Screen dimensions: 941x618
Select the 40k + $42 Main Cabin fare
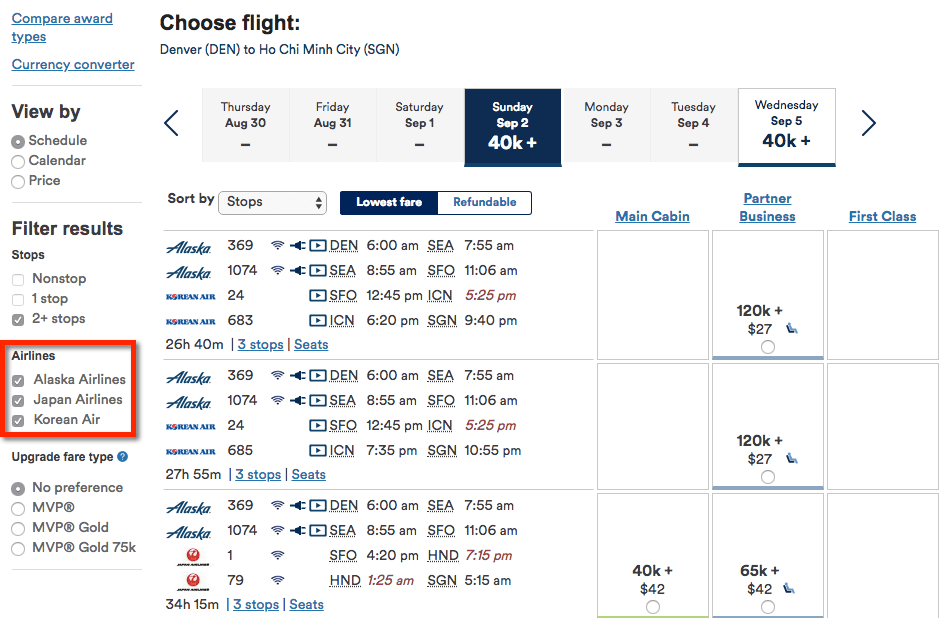point(652,575)
